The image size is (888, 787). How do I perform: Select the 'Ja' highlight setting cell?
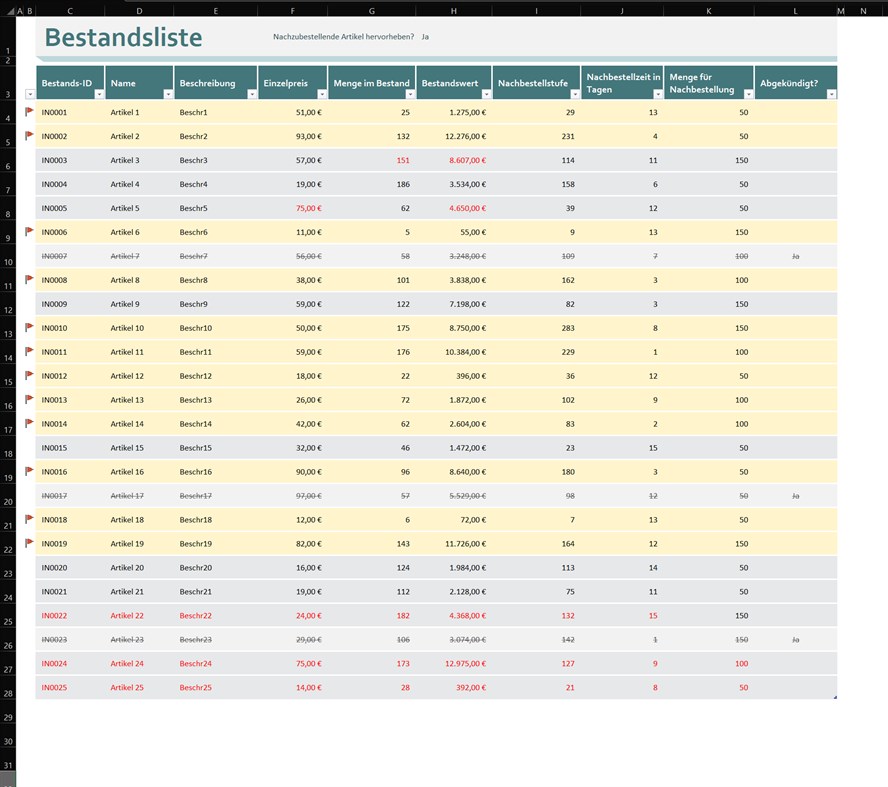[x=425, y=37]
